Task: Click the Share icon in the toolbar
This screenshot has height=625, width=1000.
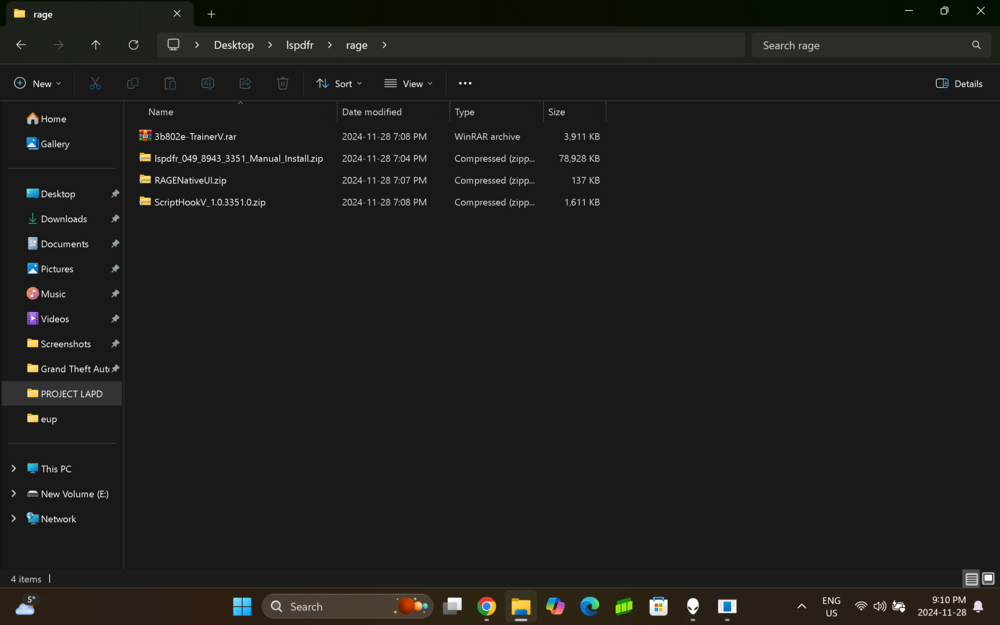Action: 245,83
